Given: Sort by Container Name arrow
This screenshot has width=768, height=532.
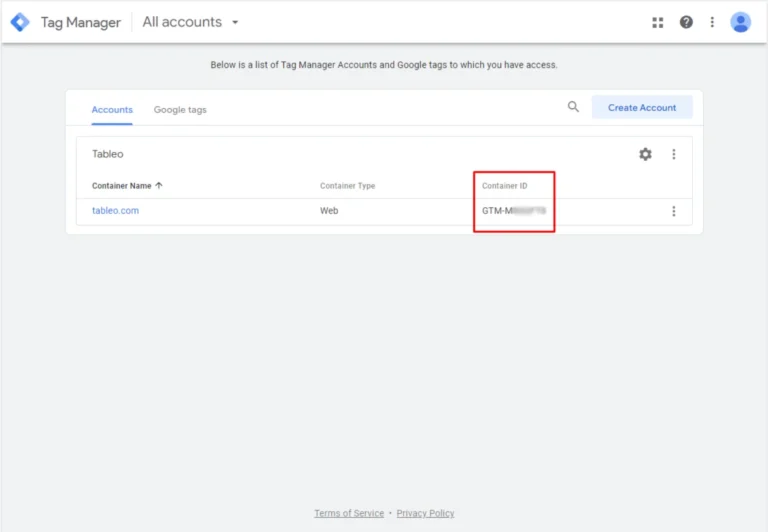Looking at the screenshot, I should click(159, 186).
